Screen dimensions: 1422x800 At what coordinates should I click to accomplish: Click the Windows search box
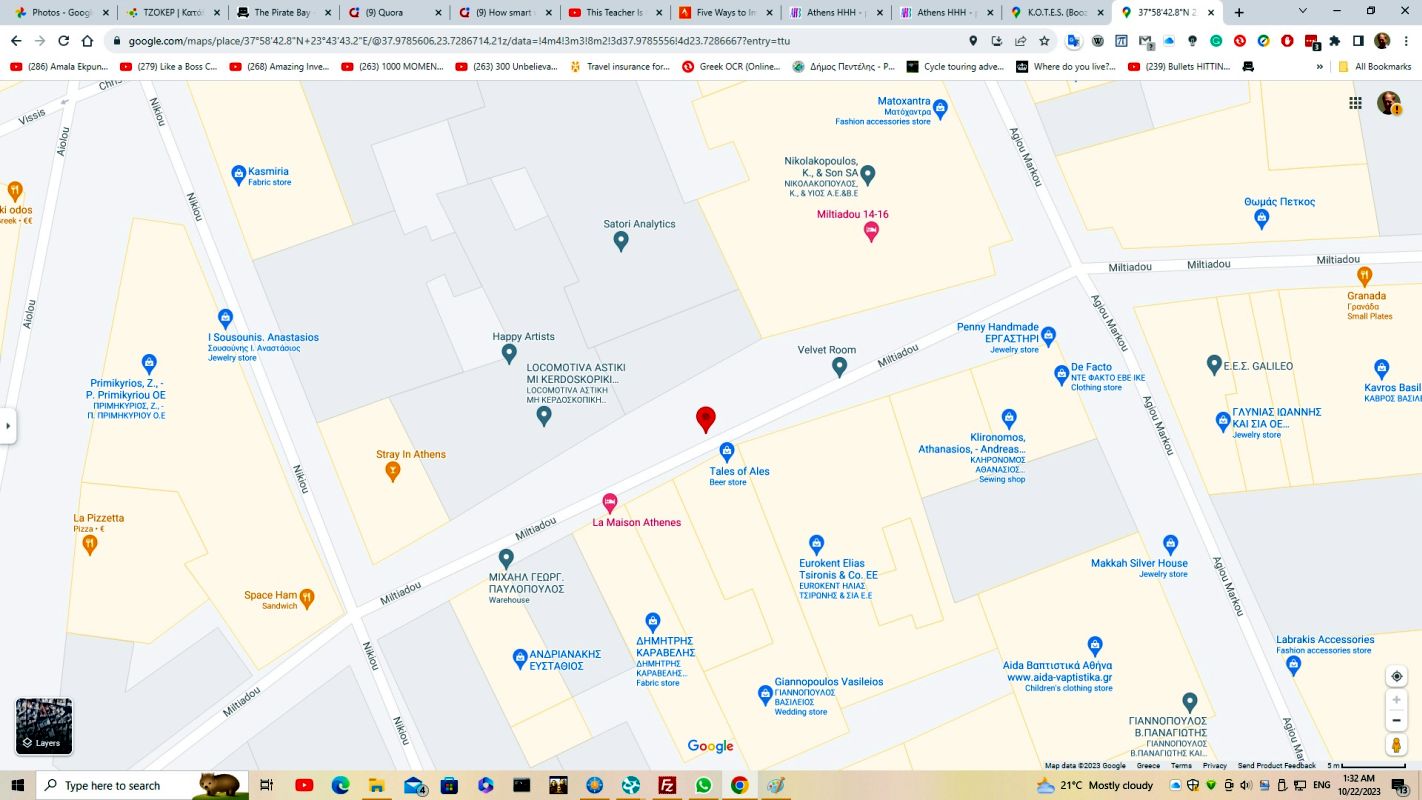[140, 785]
